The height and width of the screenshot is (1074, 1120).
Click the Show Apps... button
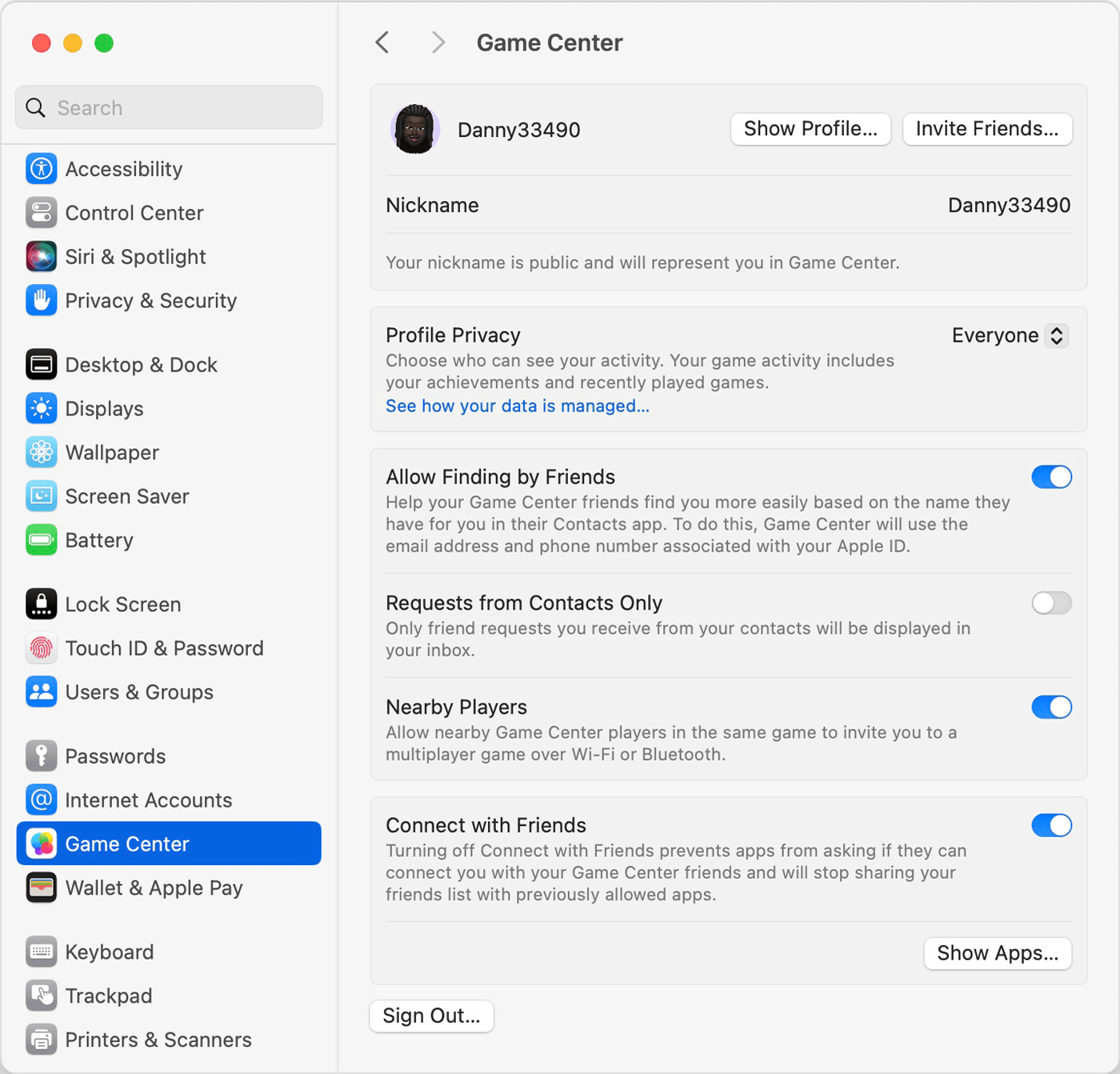coord(998,953)
